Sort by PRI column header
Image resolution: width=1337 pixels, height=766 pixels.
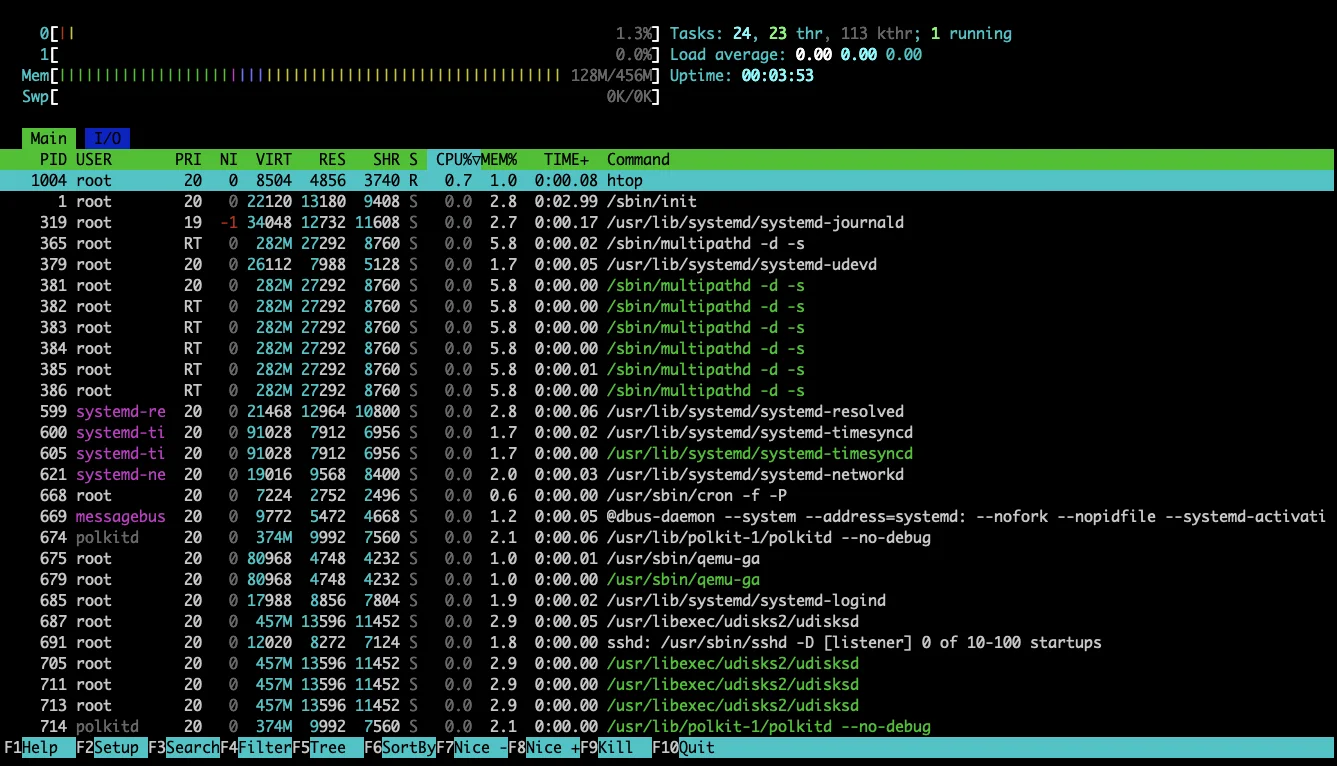(188, 160)
